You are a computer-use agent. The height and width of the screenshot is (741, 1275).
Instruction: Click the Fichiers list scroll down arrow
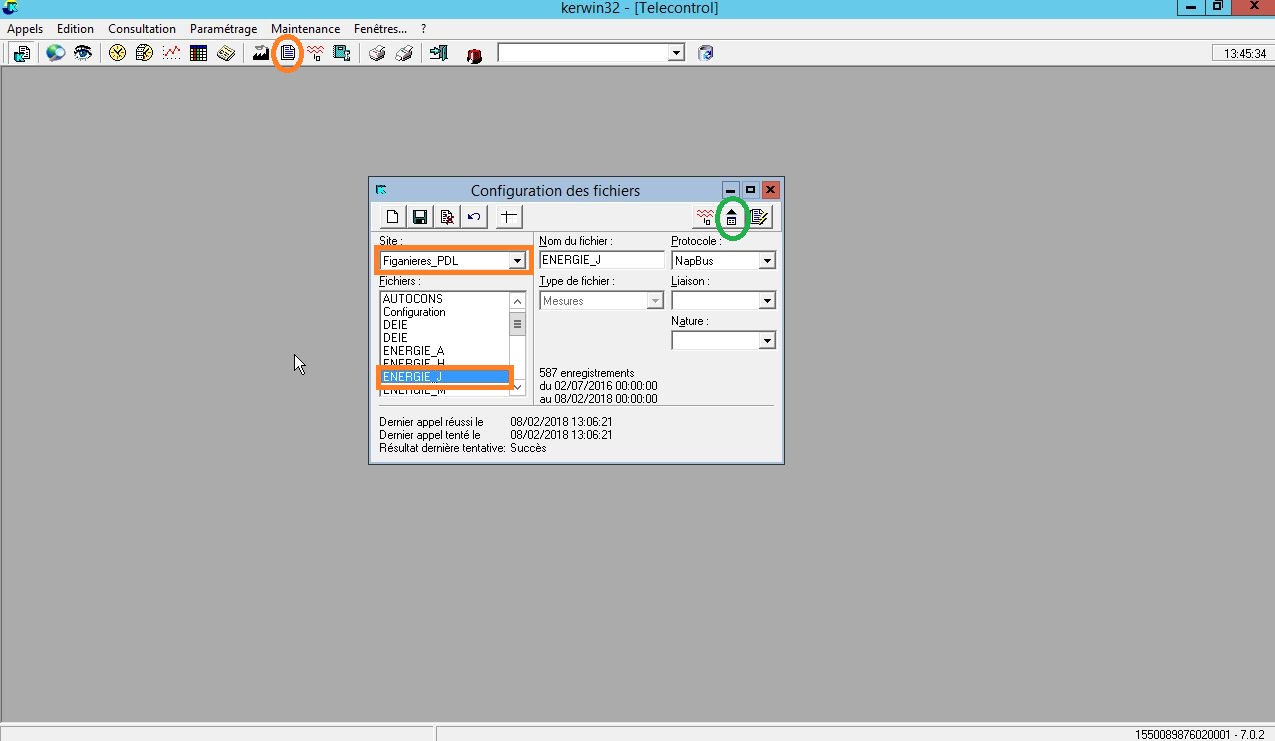point(517,386)
